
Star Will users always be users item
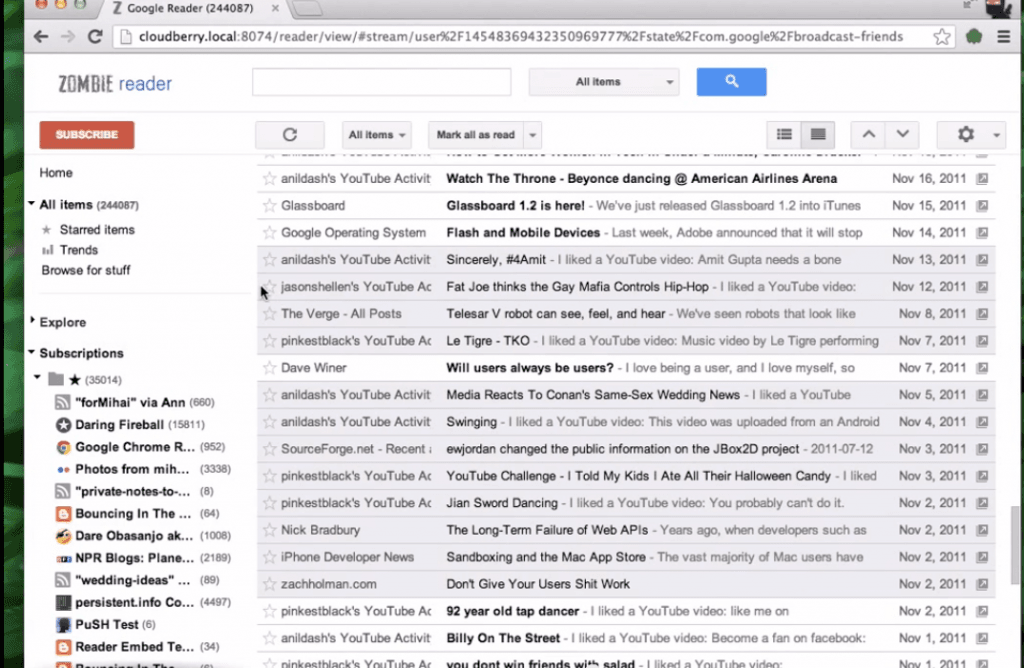coord(269,368)
